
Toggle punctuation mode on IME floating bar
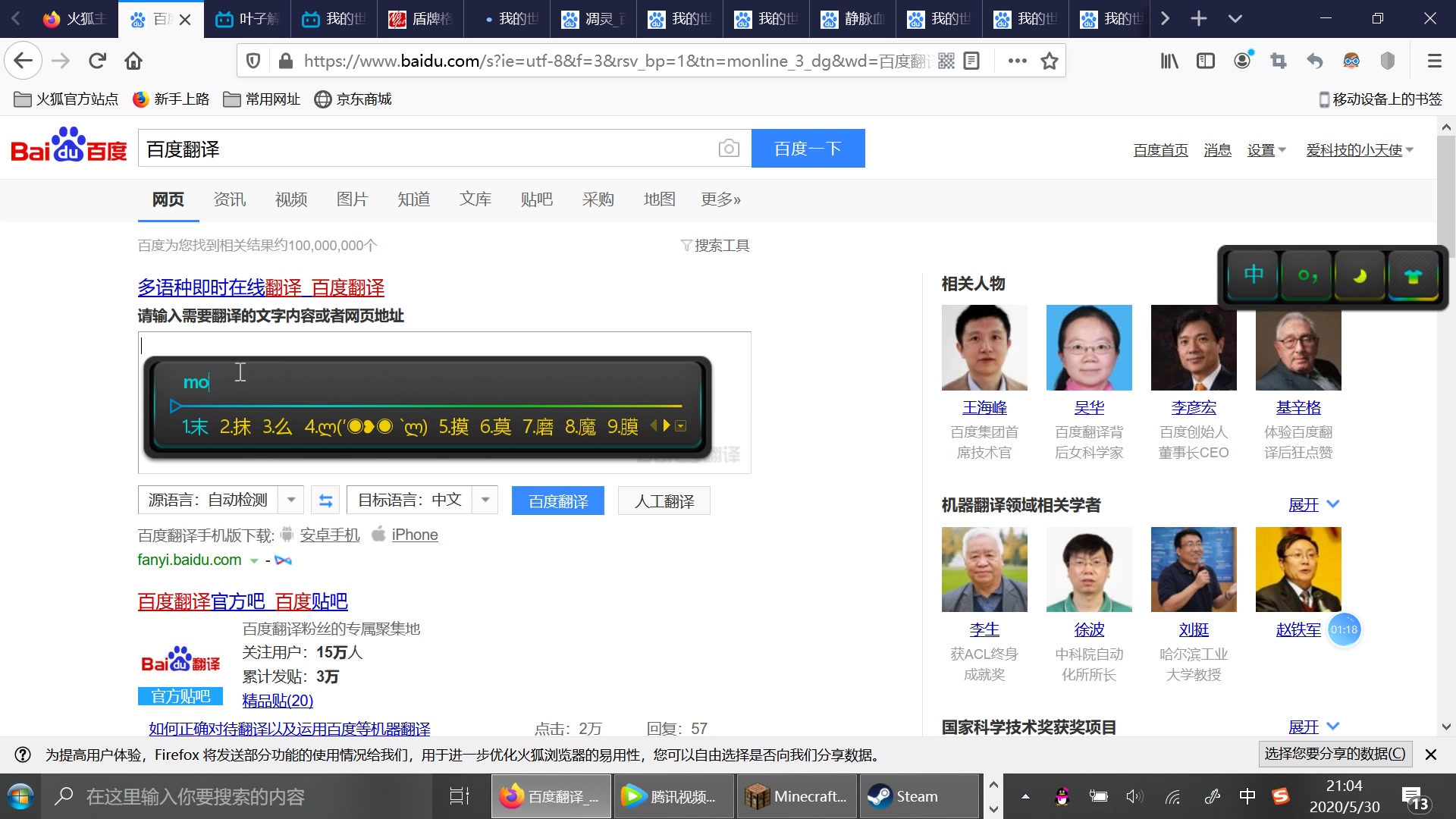pyautogui.click(x=1307, y=275)
